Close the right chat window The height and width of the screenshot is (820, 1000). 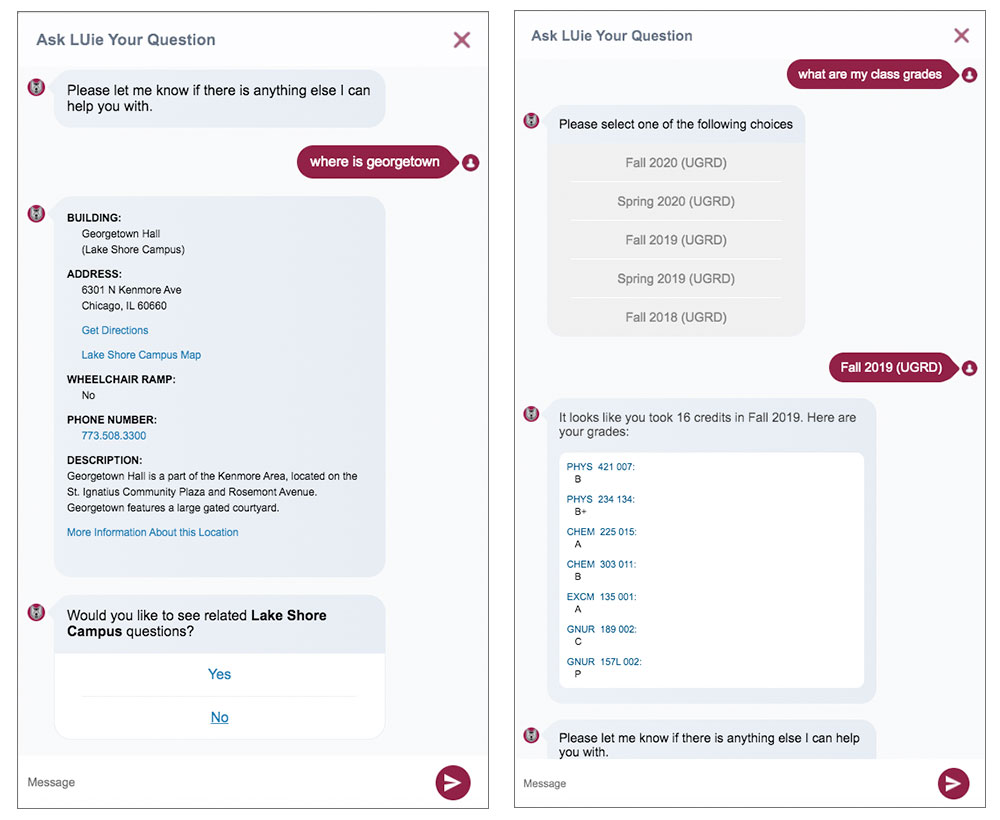(x=962, y=35)
